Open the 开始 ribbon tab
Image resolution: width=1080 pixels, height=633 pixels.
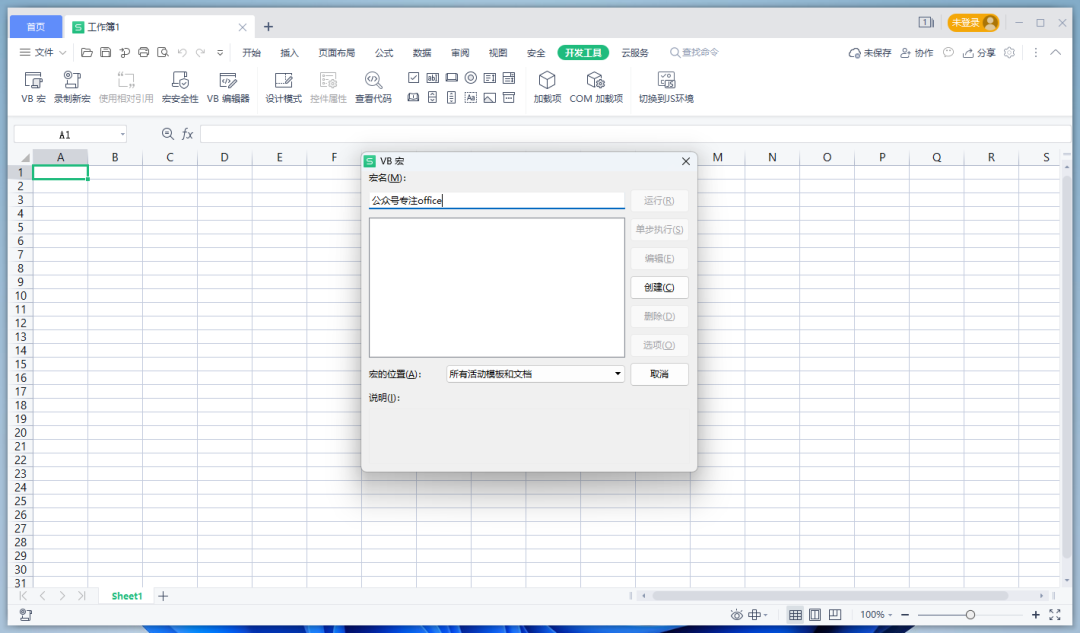[x=251, y=52]
